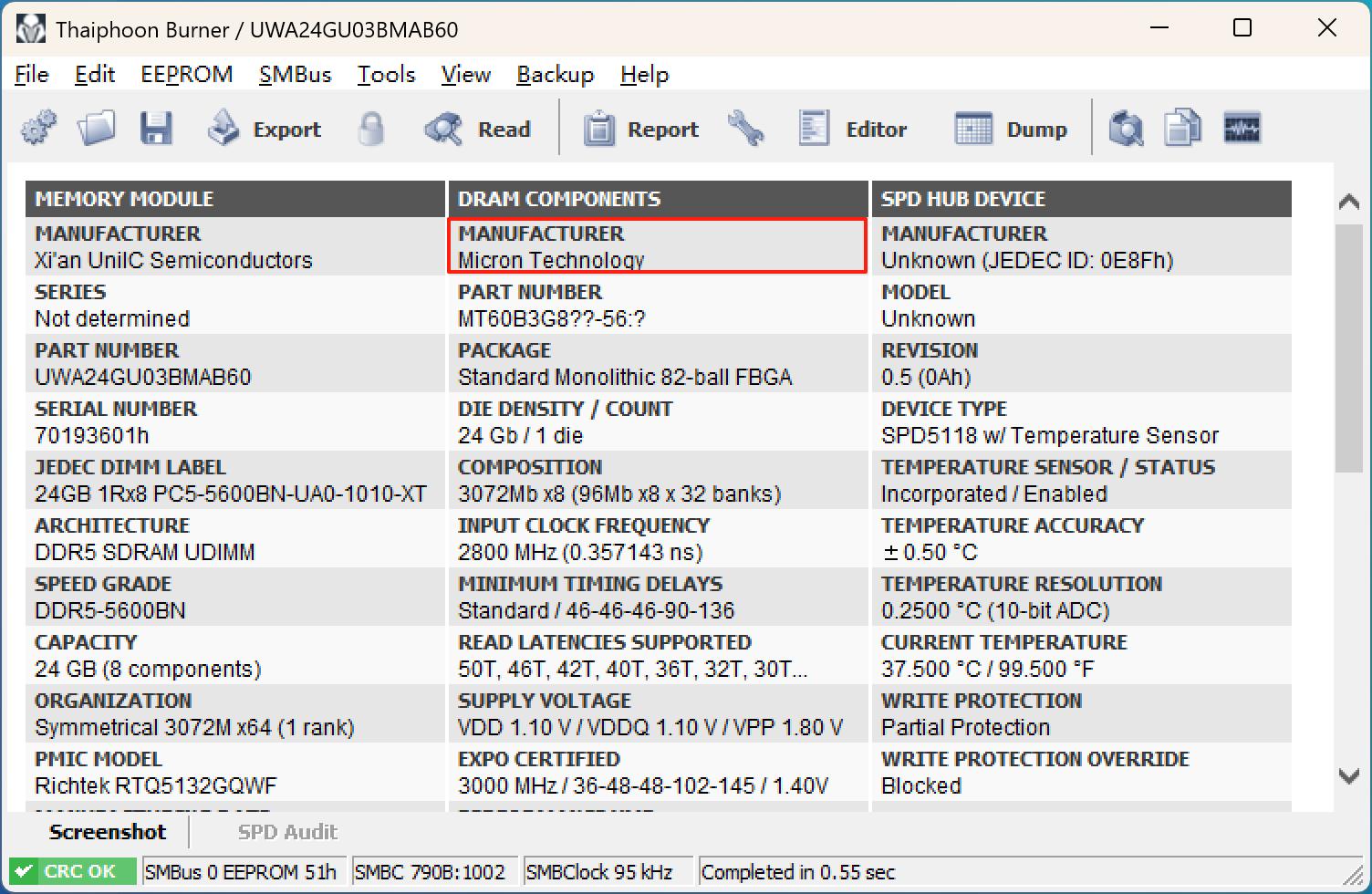Click 'Micron Technology' manufacturer value
Screen dimensions: 1372x894
click(x=551, y=261)
